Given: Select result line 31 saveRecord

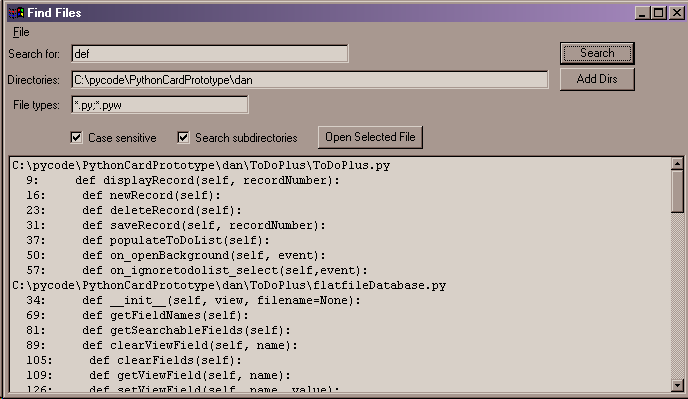Looking at the screenshot, I should pyautogui.click(x=176, y=225).
